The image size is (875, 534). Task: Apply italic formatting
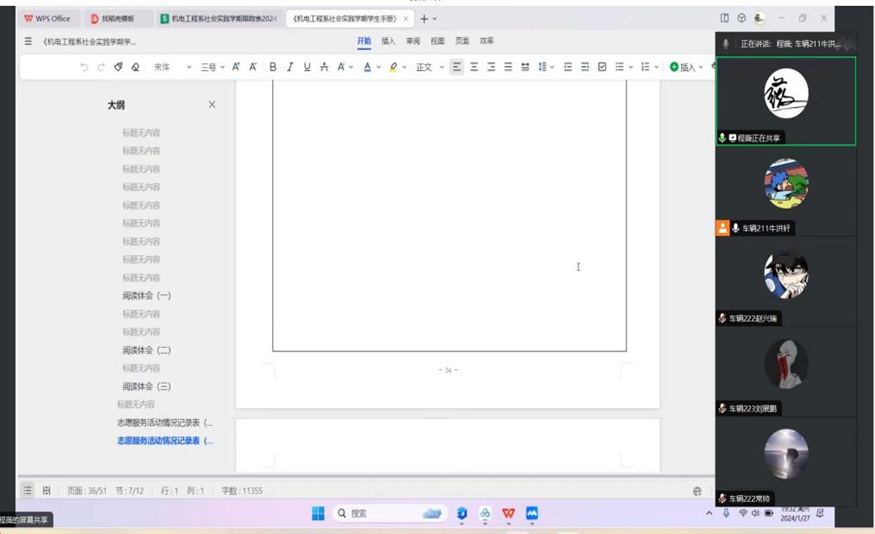(290, 67)
